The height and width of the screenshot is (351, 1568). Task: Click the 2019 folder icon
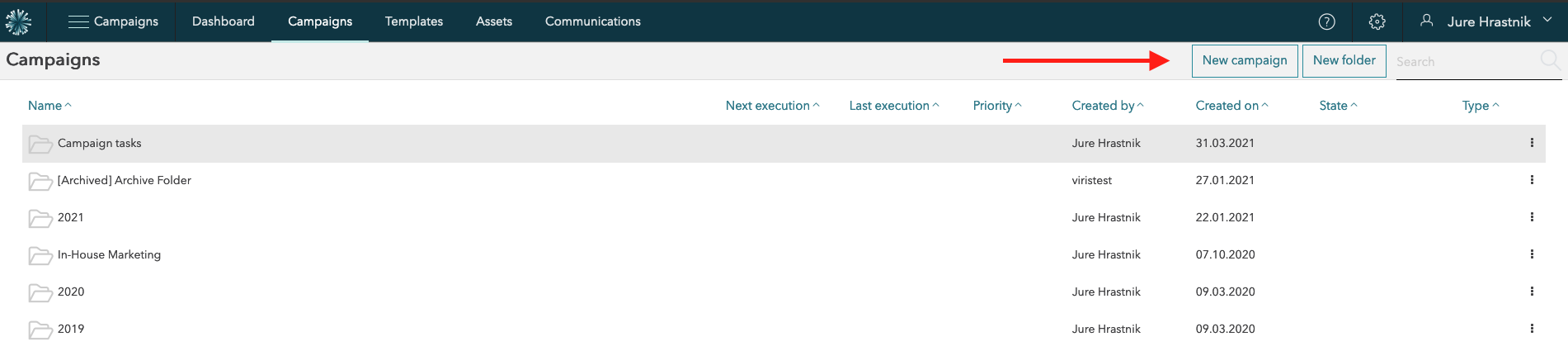pyautogui.click(x=40, y=330)
